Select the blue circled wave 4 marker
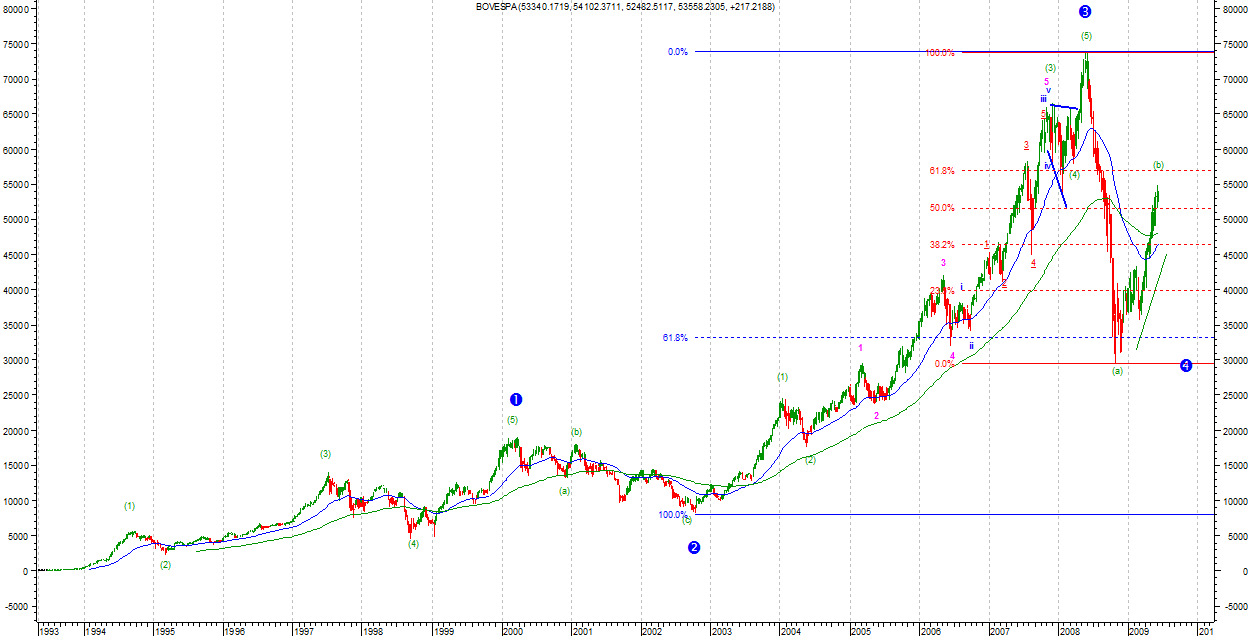Image resolution: width=1250 pixels, height=636 pixels. tap(1186, 365)
